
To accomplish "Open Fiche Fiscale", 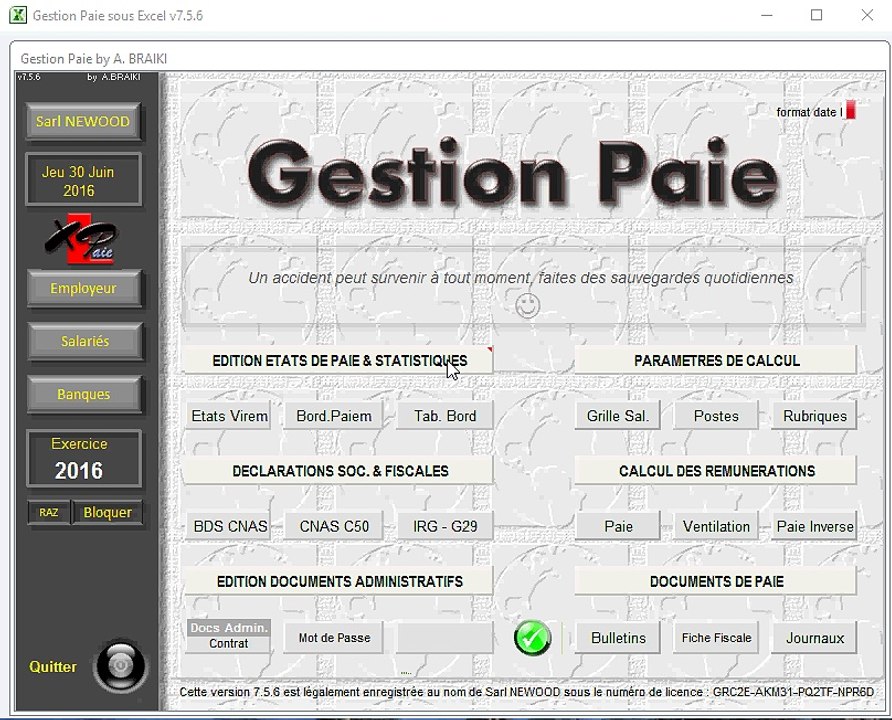I will pos(716,638).
